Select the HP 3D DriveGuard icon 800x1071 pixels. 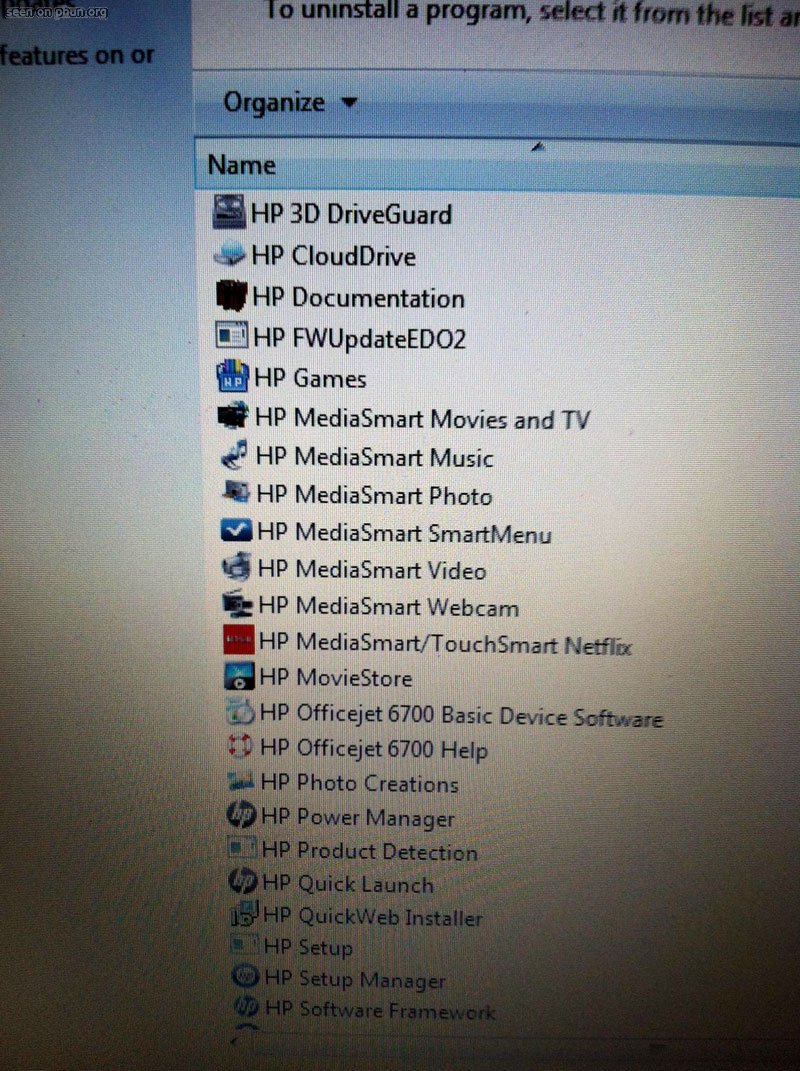tap(229, 212)
